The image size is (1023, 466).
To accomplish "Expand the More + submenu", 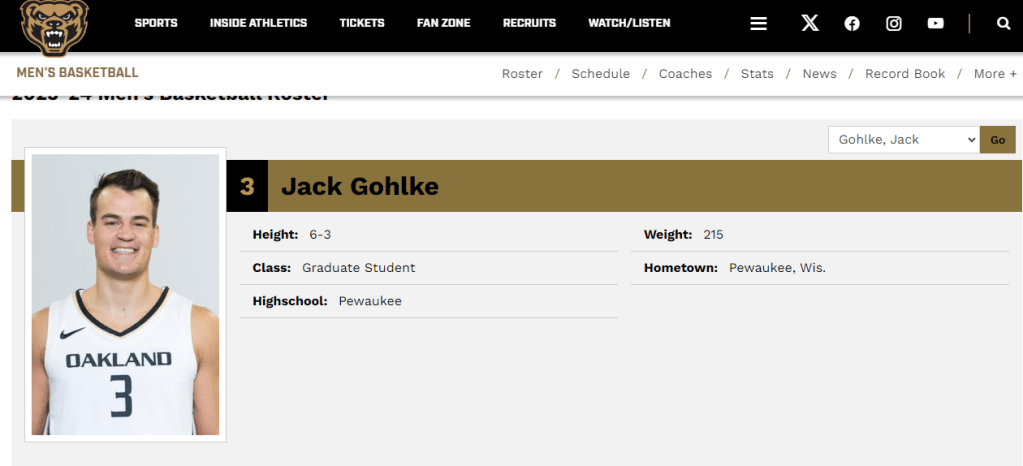I will click(995, 74).
